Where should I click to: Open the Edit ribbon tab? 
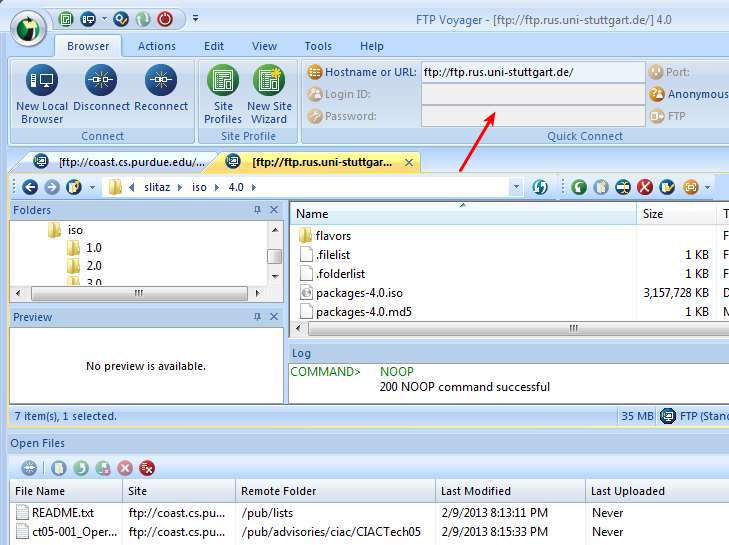coord(214,46)
